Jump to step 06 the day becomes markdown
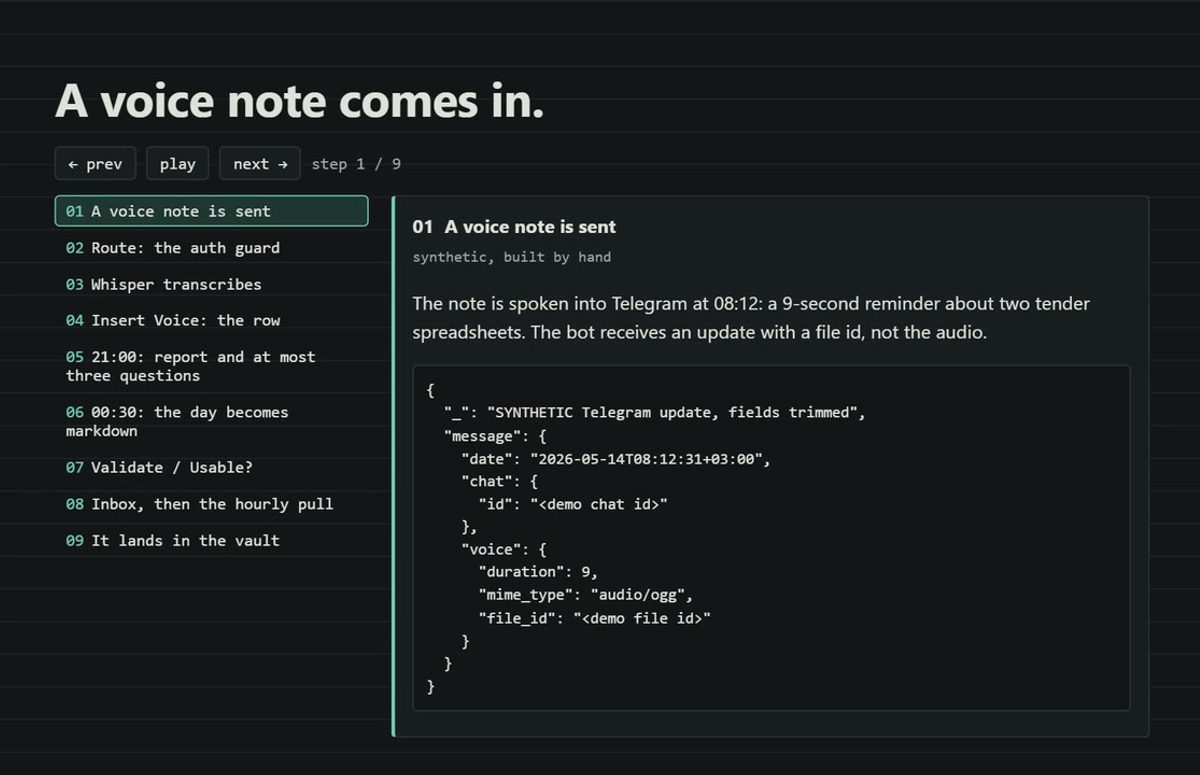Viewport: 1200px width, 775px height. [x=211, y=421]
